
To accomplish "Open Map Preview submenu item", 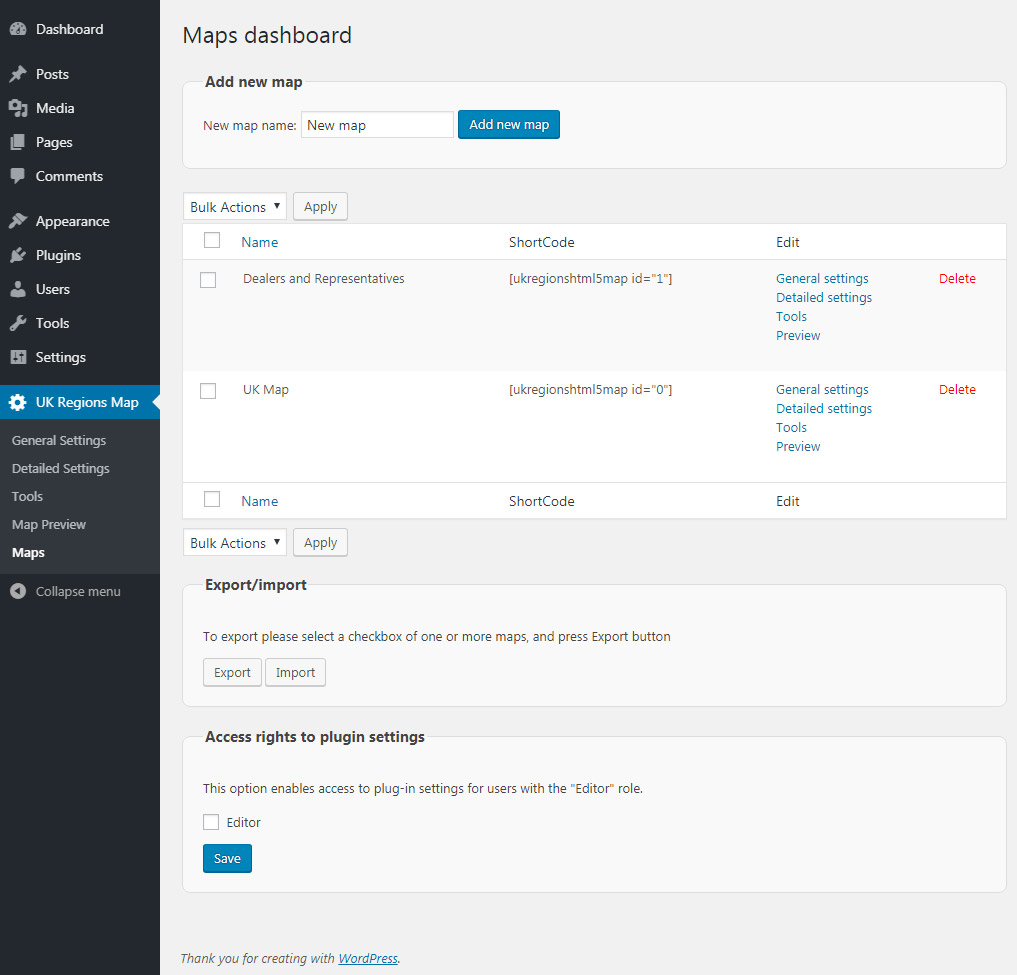I will 49,524.
